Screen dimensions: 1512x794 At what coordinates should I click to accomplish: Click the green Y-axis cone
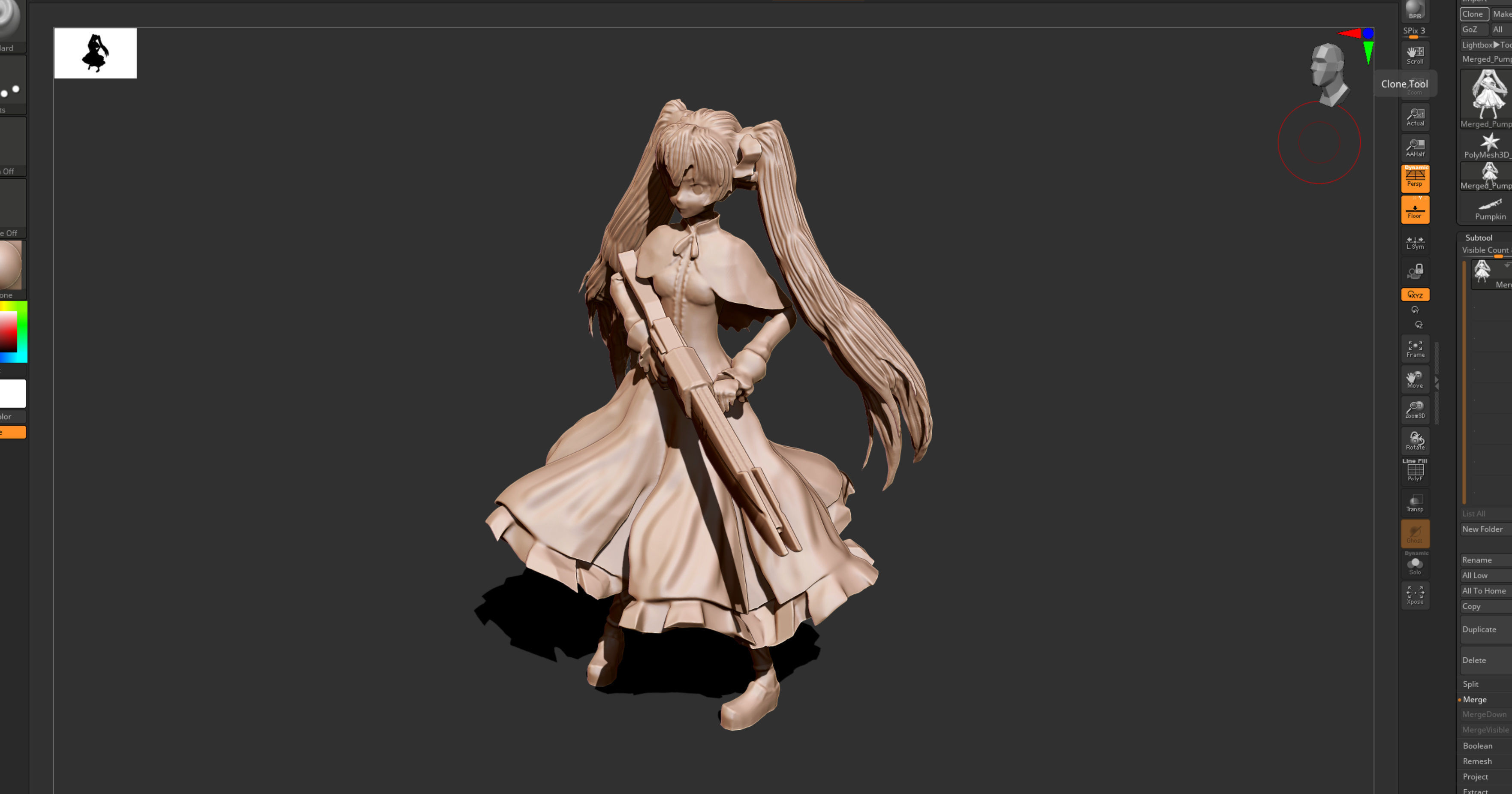pyautogui.click(x=1368, y=53)
